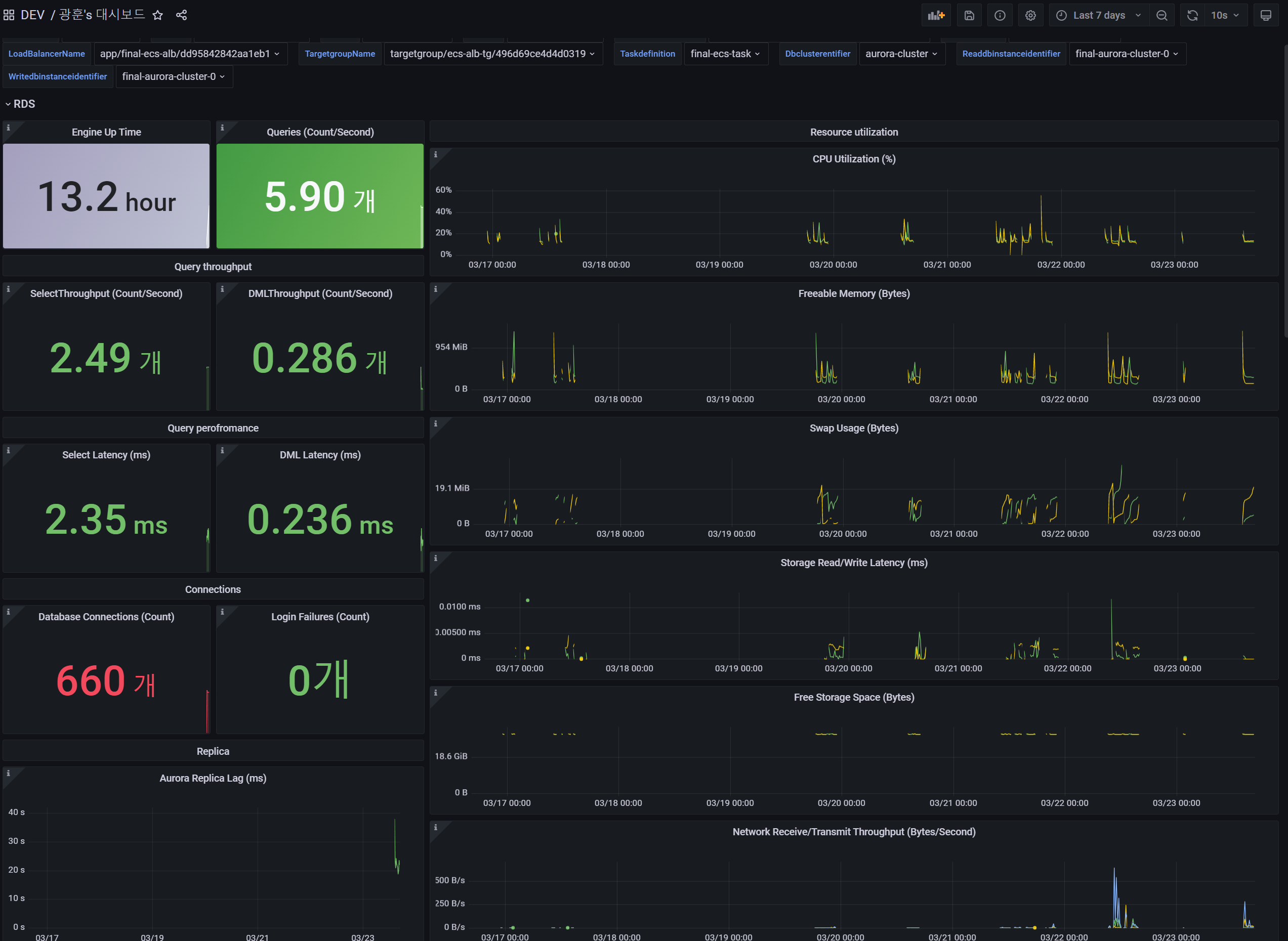1288x941 pixels.
Task: Share the dashboard
Action: (x=182, y=15)
